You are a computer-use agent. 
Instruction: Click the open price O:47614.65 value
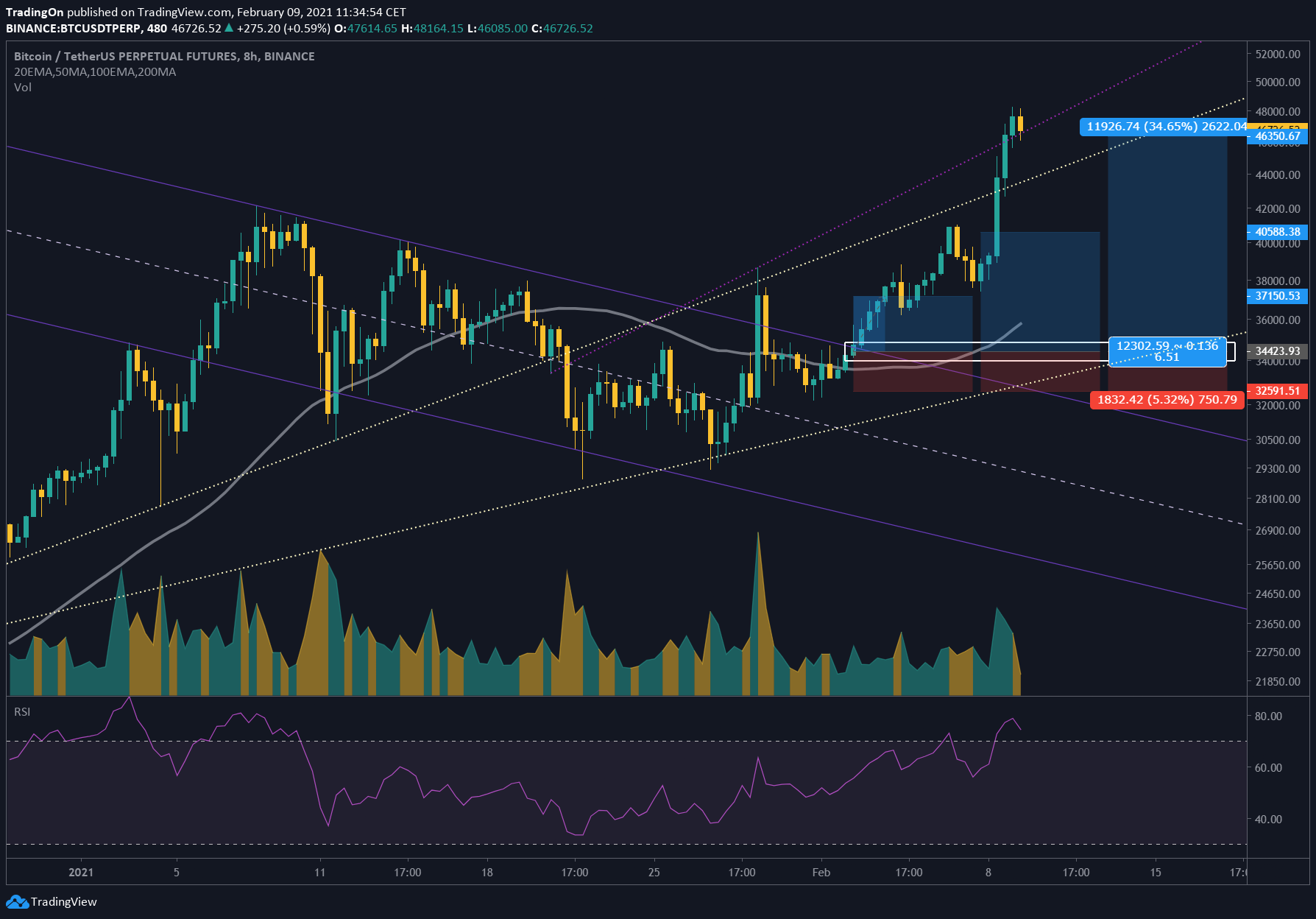[366, 28]
